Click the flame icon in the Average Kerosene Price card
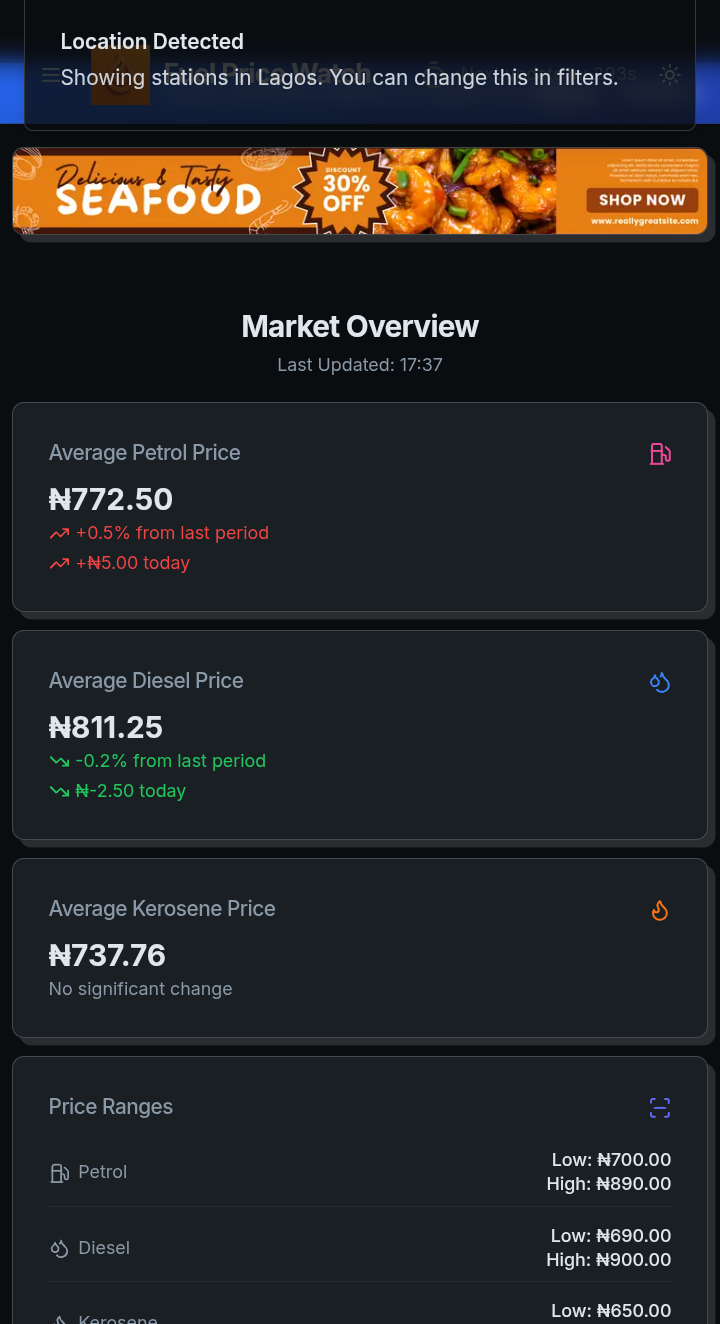Viewport: 720px width, 1324px height. click(x=660, y=910)
